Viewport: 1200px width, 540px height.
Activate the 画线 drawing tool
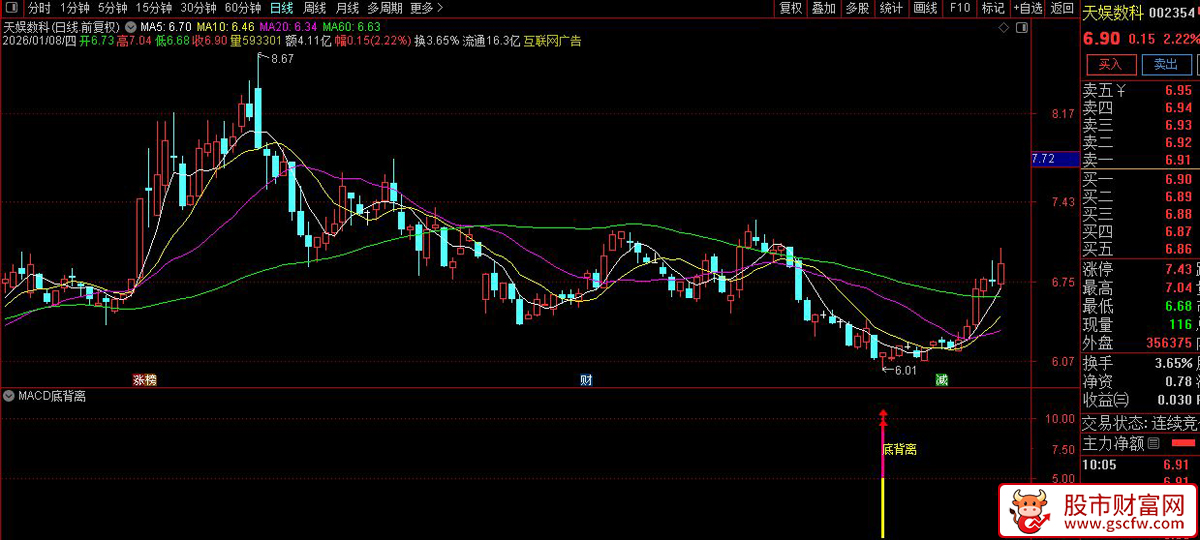pos(926,8)
